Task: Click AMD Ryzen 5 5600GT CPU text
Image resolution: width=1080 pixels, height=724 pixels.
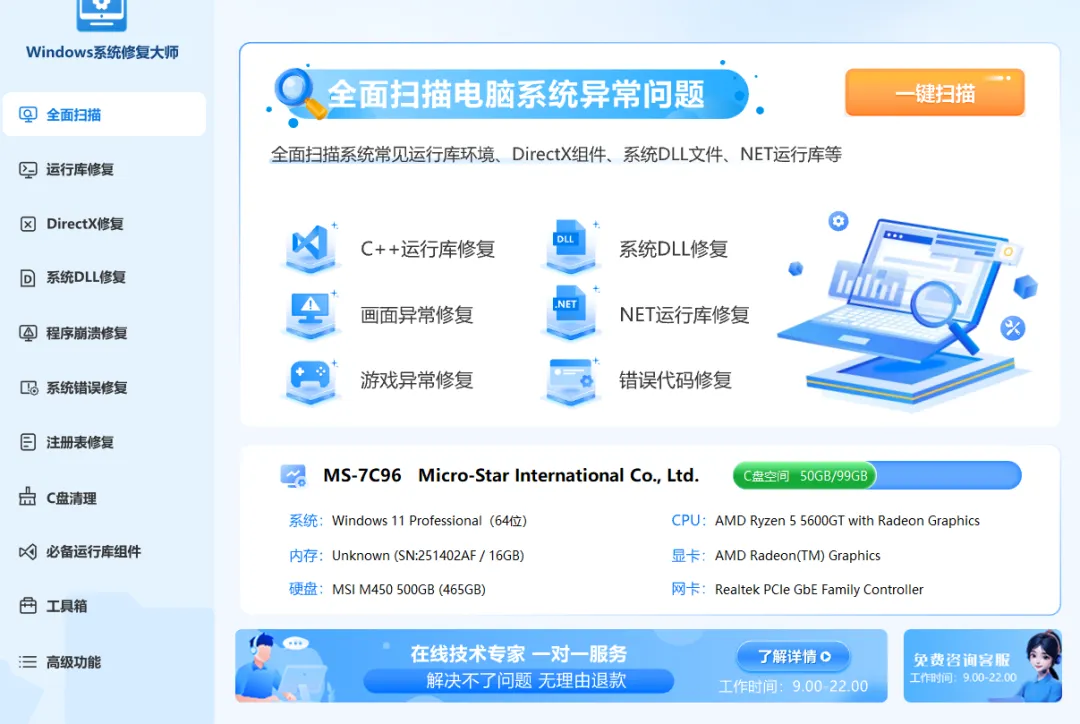Action: (x=847, y=521)
